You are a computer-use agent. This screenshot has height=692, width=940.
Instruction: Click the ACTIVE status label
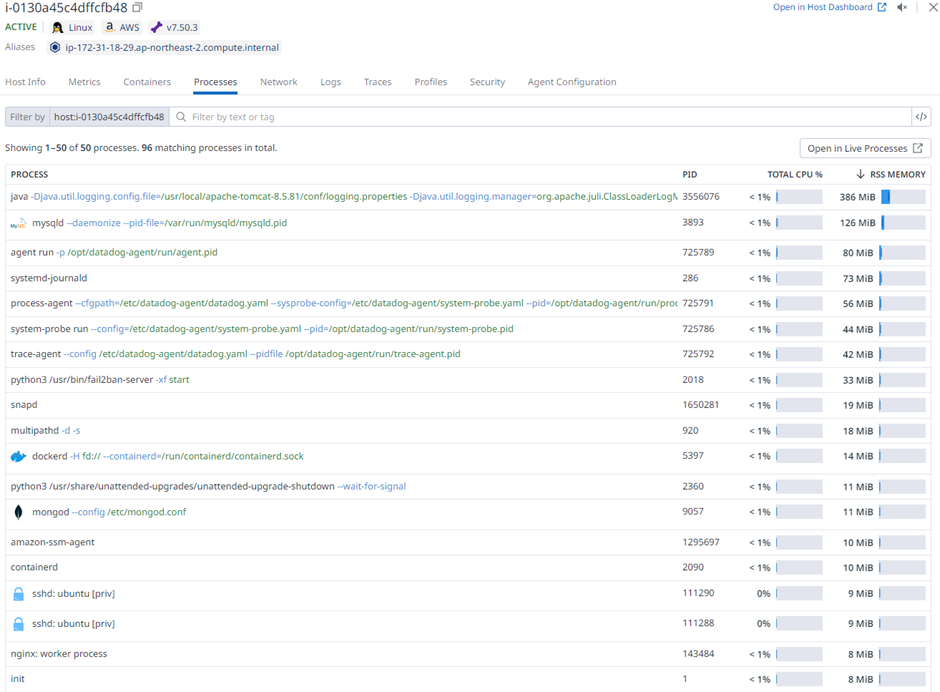click(x=21, y=27)
